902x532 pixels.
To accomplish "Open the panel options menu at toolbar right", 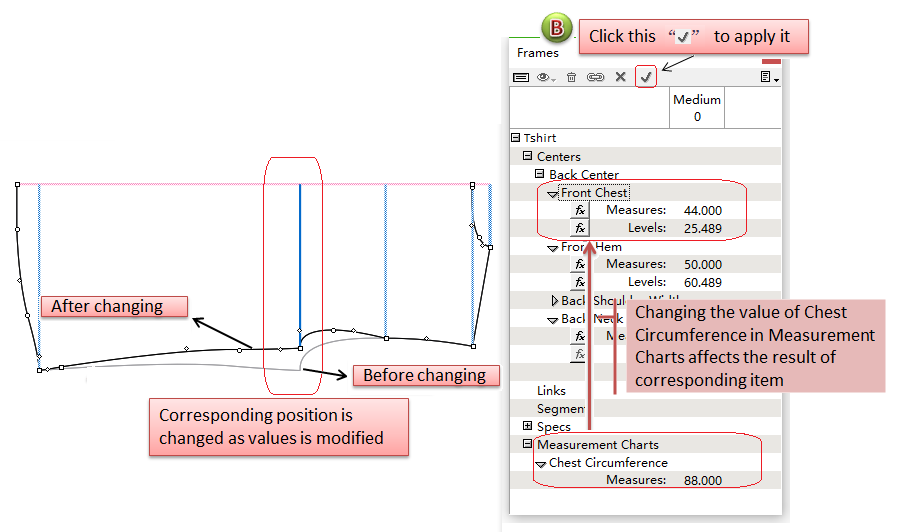I will [x=768, y=76].
